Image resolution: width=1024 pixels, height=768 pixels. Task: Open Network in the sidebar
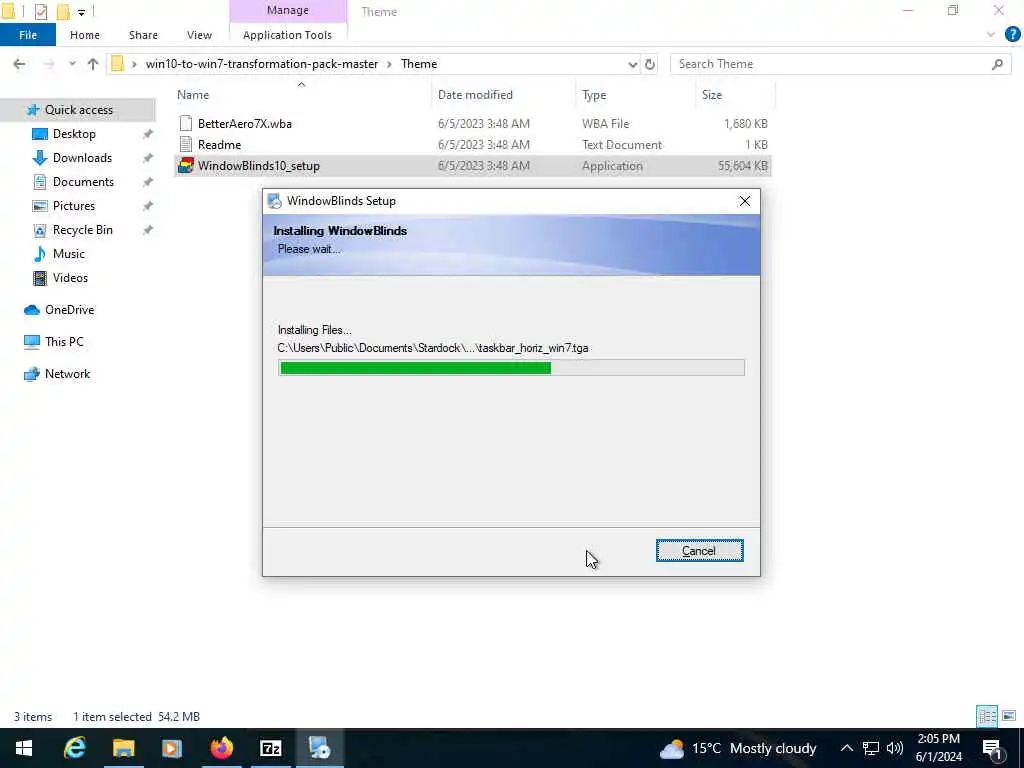tap(67, 374)
